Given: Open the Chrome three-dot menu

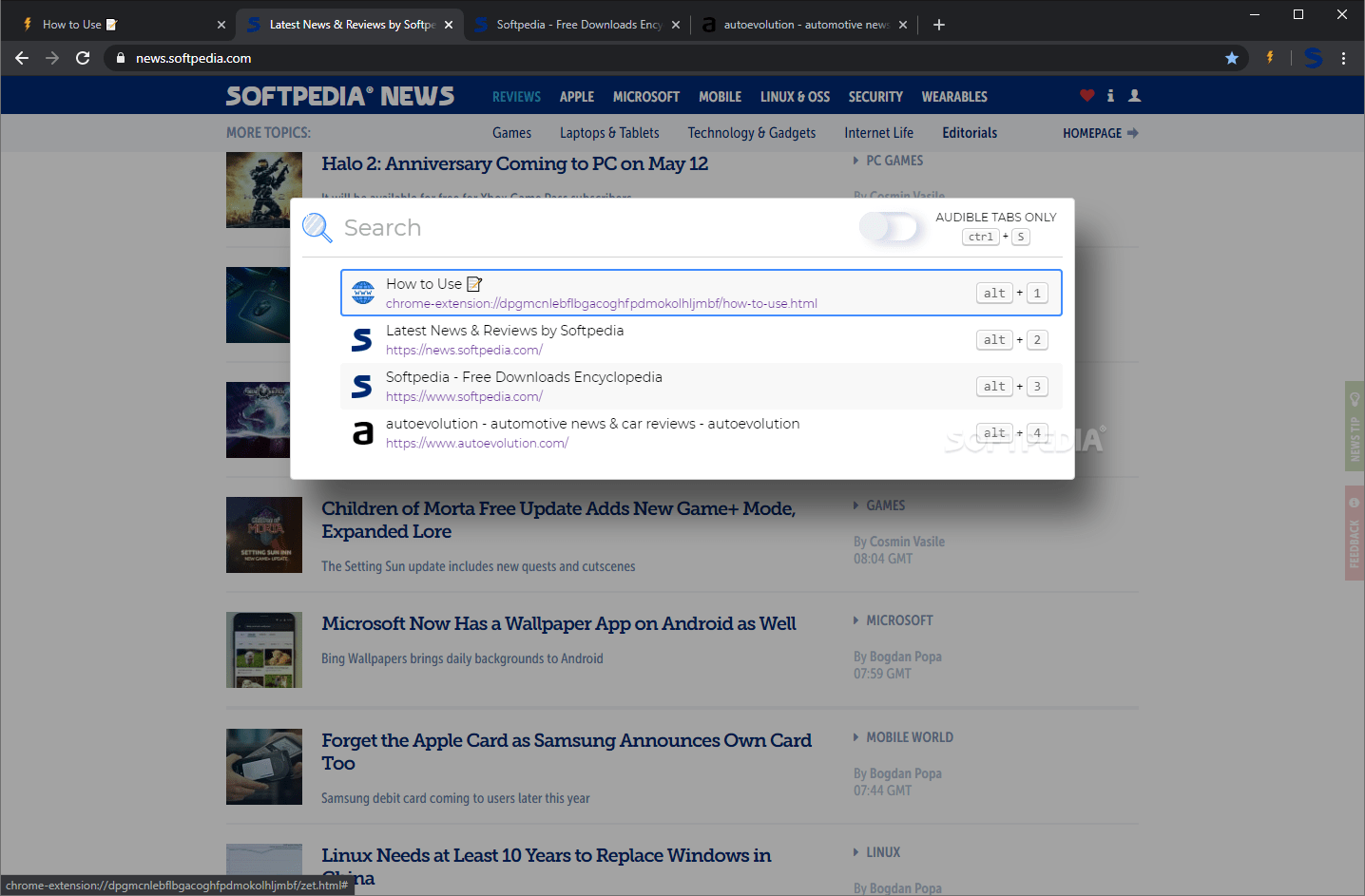Looking at the screenshot, I should [x=1344, y=58].
